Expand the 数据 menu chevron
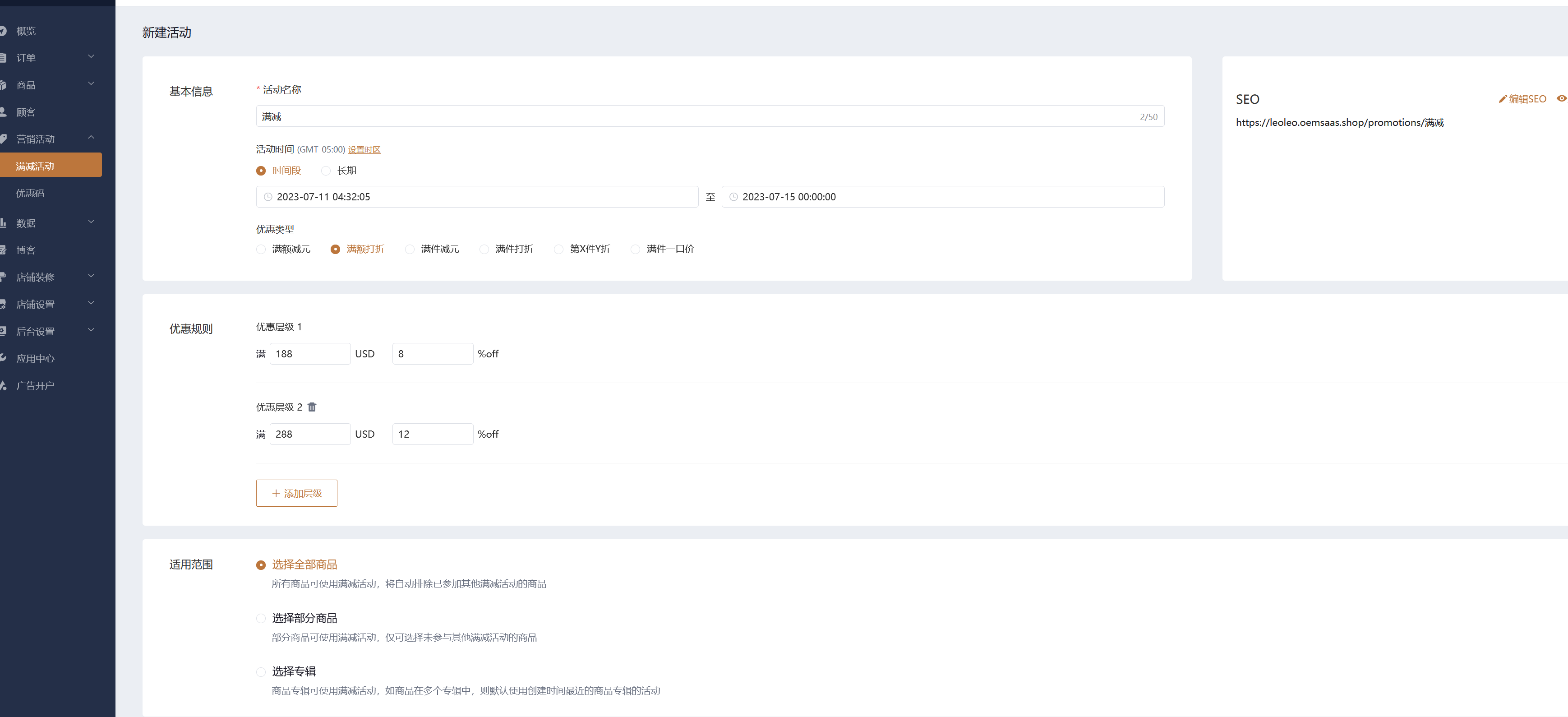The width and height of the screenshot is (1568, 717). pos(91,222)
